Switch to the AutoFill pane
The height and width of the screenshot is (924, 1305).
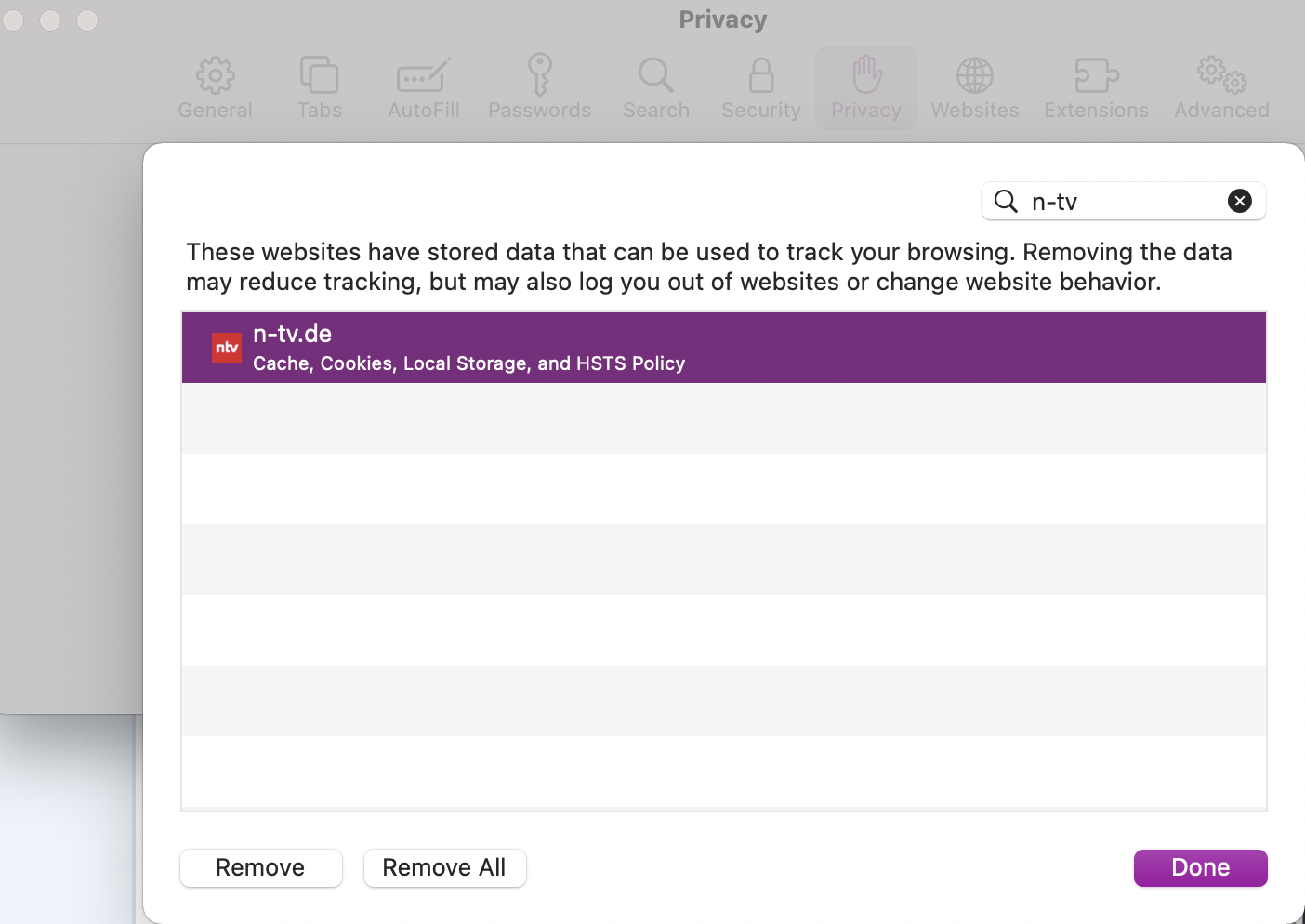point(424,88)
